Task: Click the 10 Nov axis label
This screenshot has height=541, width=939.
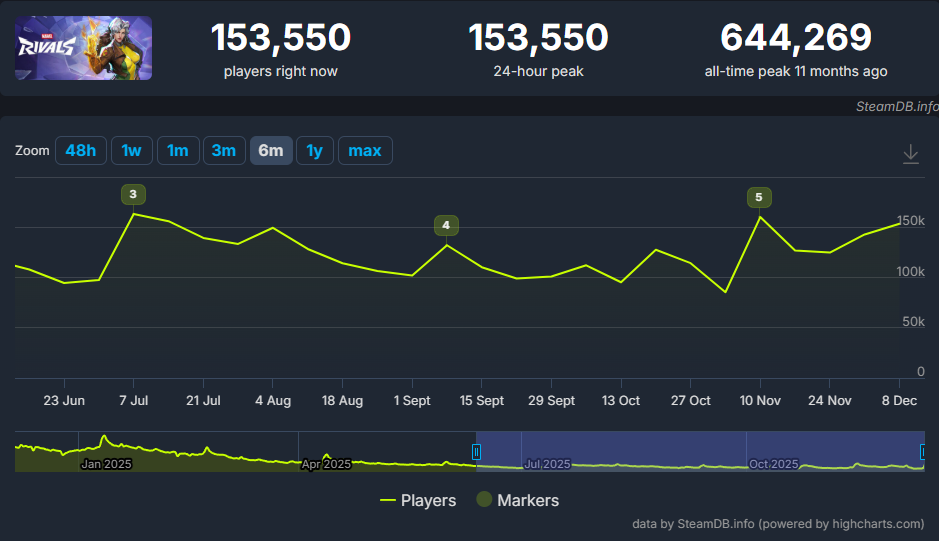Action: pyautogui.click(x=760, y=400)
